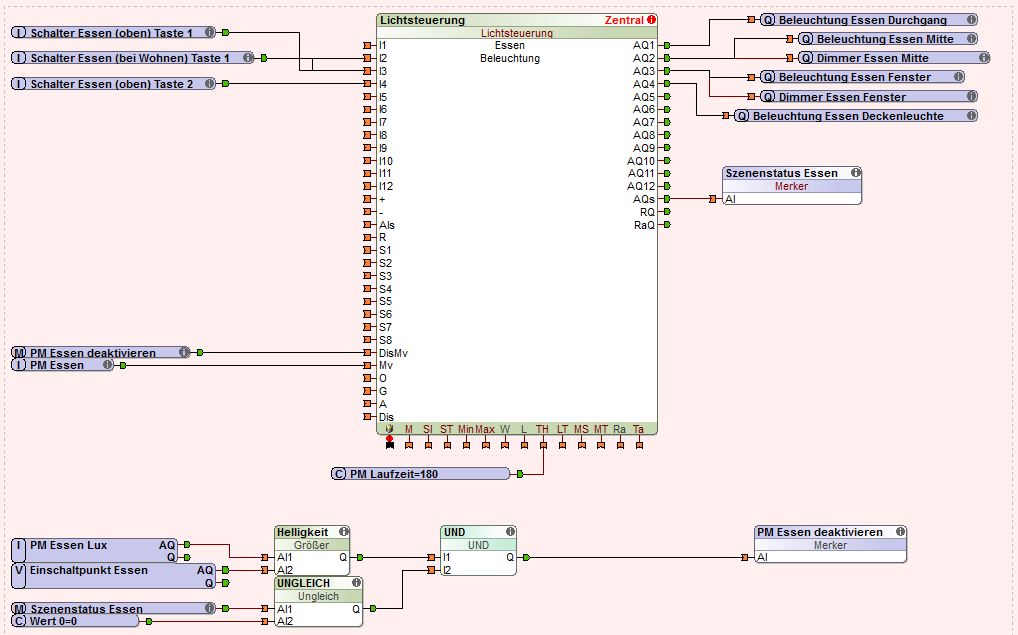1018x635 pixels.
Task: Click the MT parameter connector
Action: tap(601, 445)
